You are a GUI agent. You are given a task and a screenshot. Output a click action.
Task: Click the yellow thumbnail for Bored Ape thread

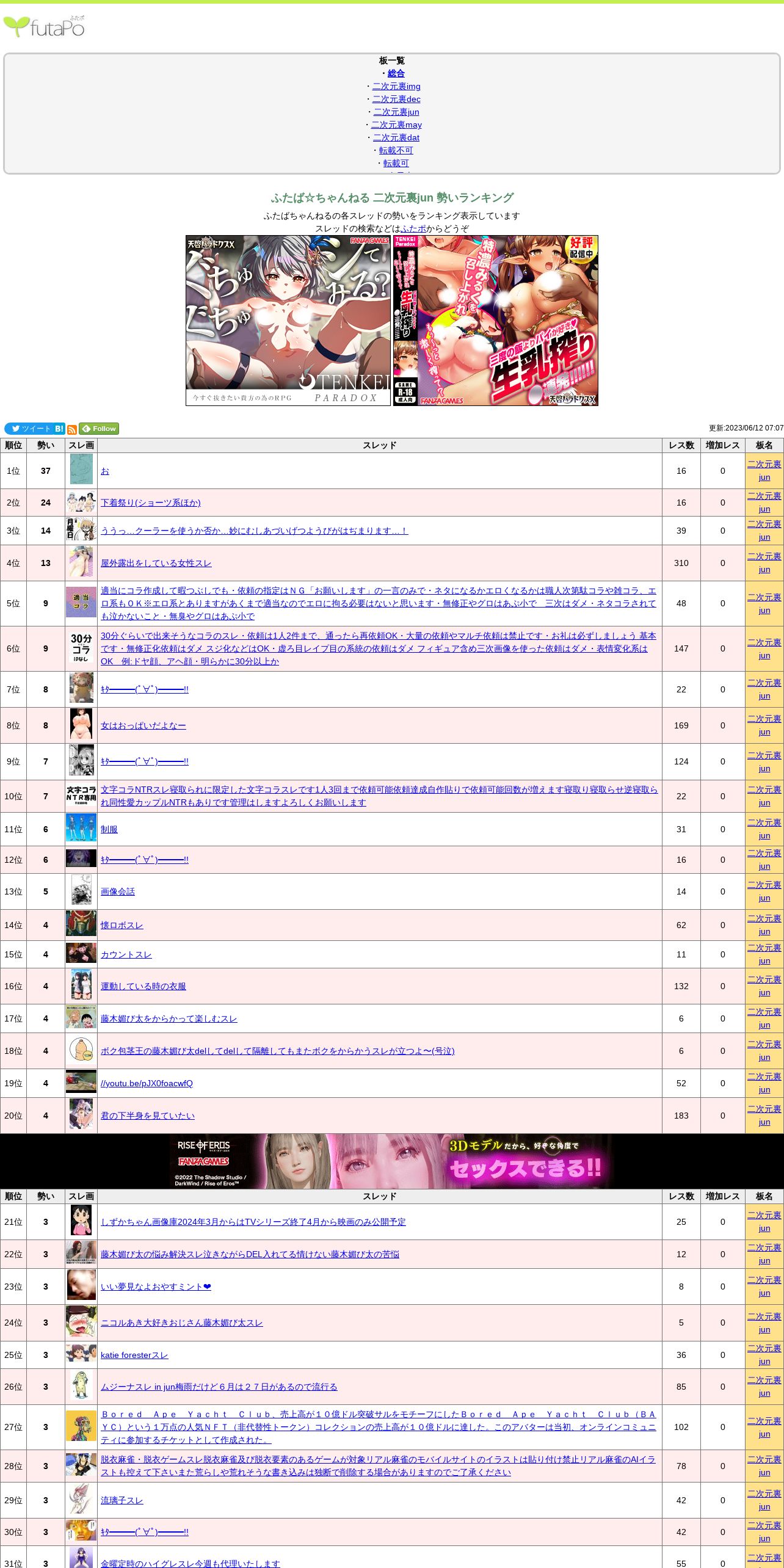coord(81,1426)
